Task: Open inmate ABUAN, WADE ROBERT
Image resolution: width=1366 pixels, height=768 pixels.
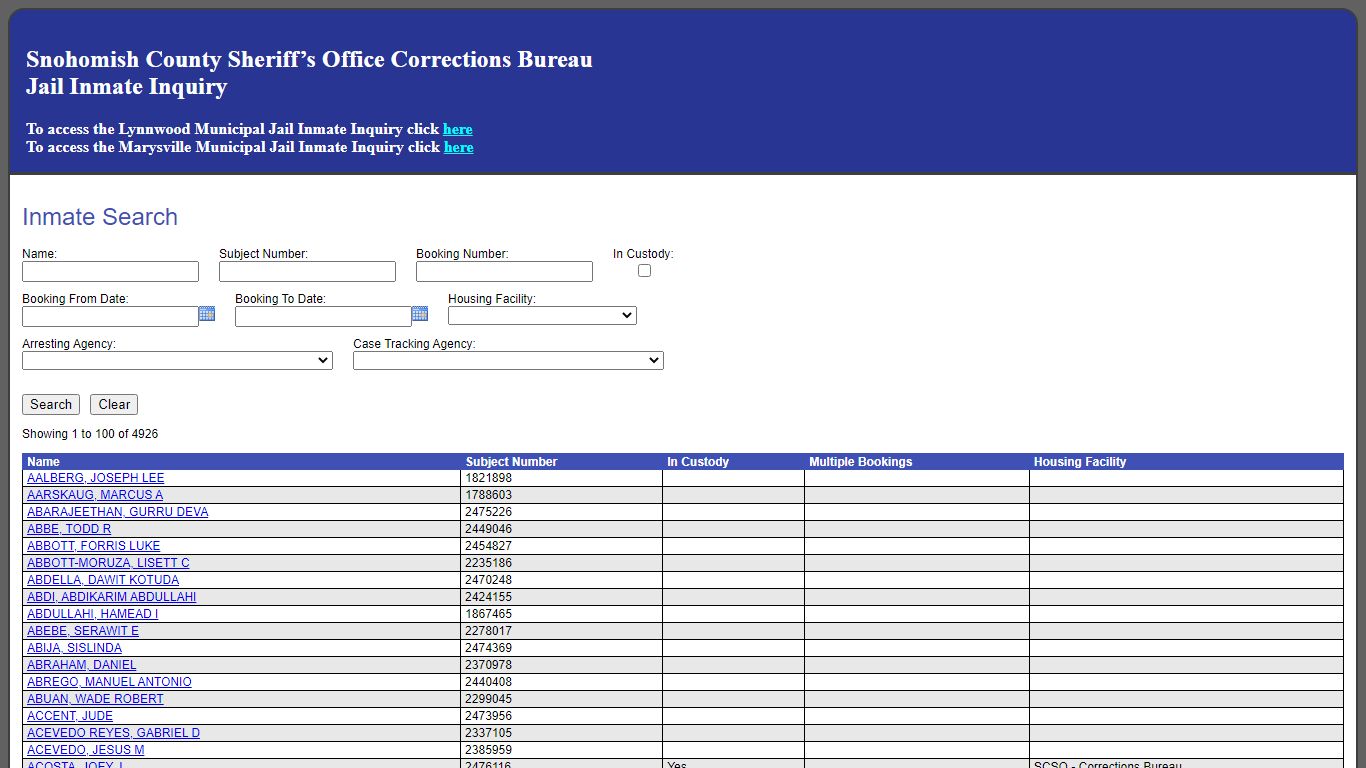Action: 95,699
